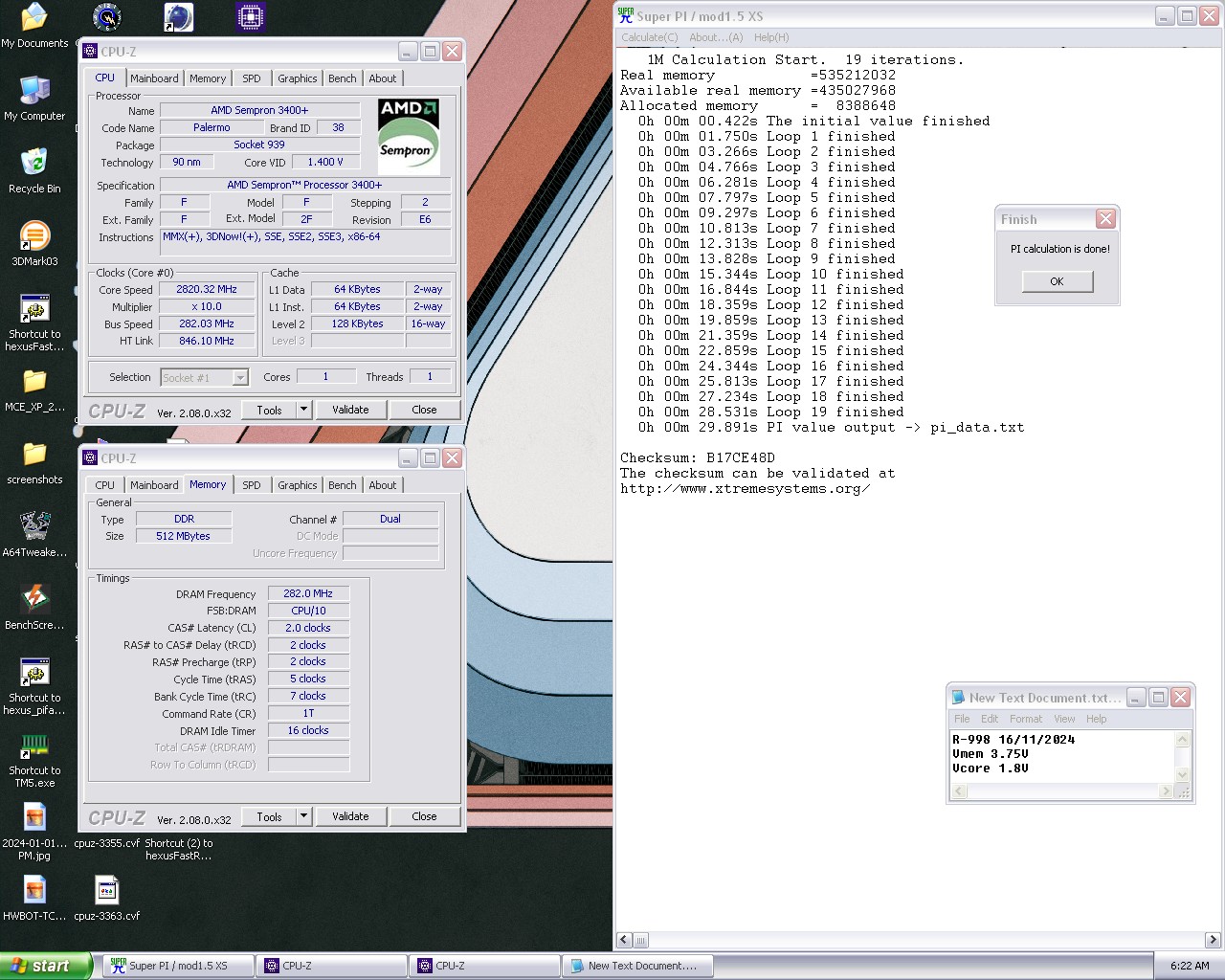The image size is (1225, 980).
Task: Click the Checksum: B17CE48D line
Action: coord(698,457)
